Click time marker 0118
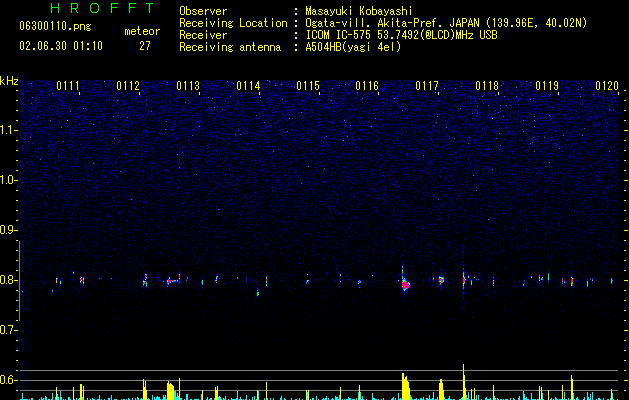This screenshot has height=400, width=629. (487, 86)
